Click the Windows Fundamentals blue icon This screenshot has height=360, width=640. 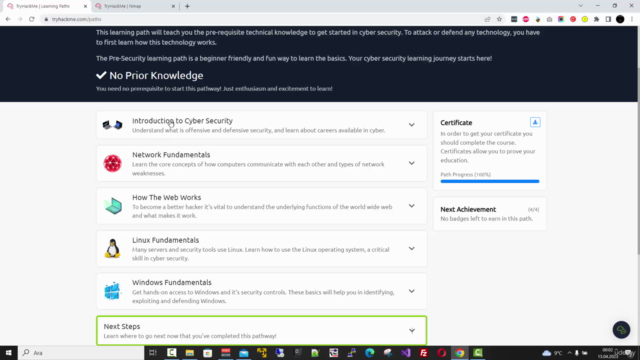[112, 291]
